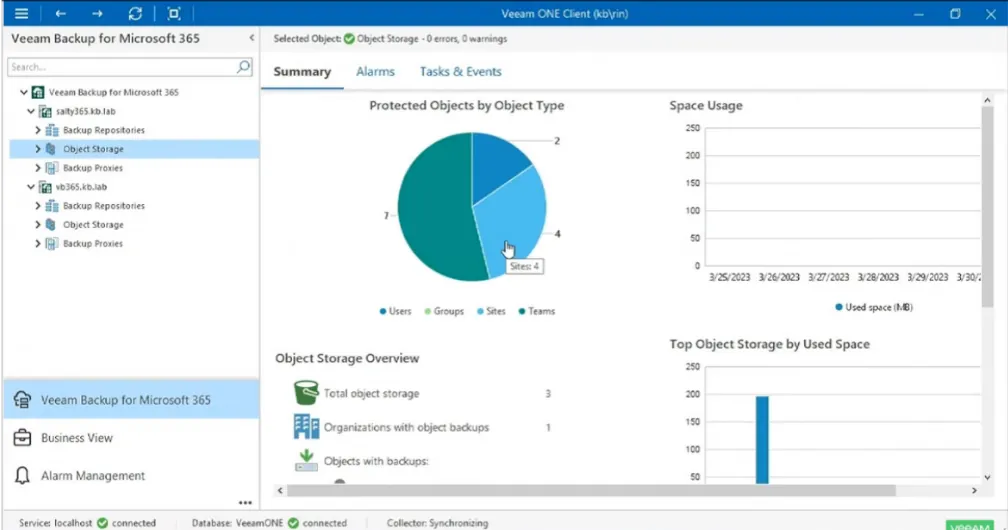
Task: Open the Tasks & Events tab
Action: [x=460, y=71]
